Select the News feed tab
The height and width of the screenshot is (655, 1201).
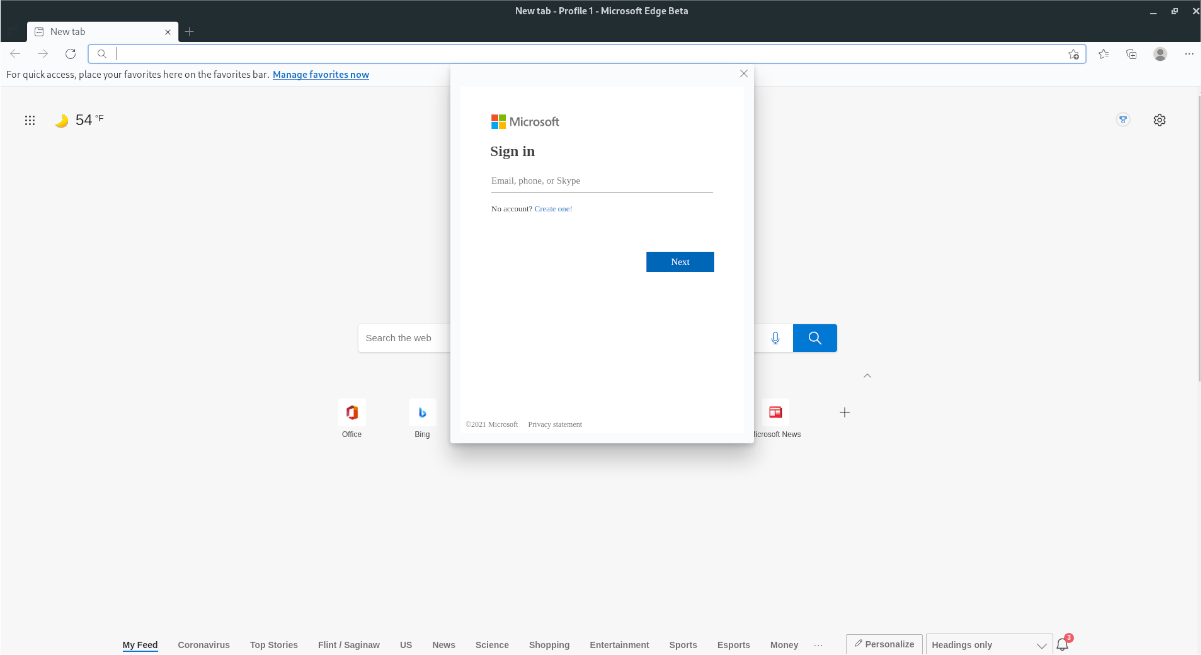click(444, 645)
